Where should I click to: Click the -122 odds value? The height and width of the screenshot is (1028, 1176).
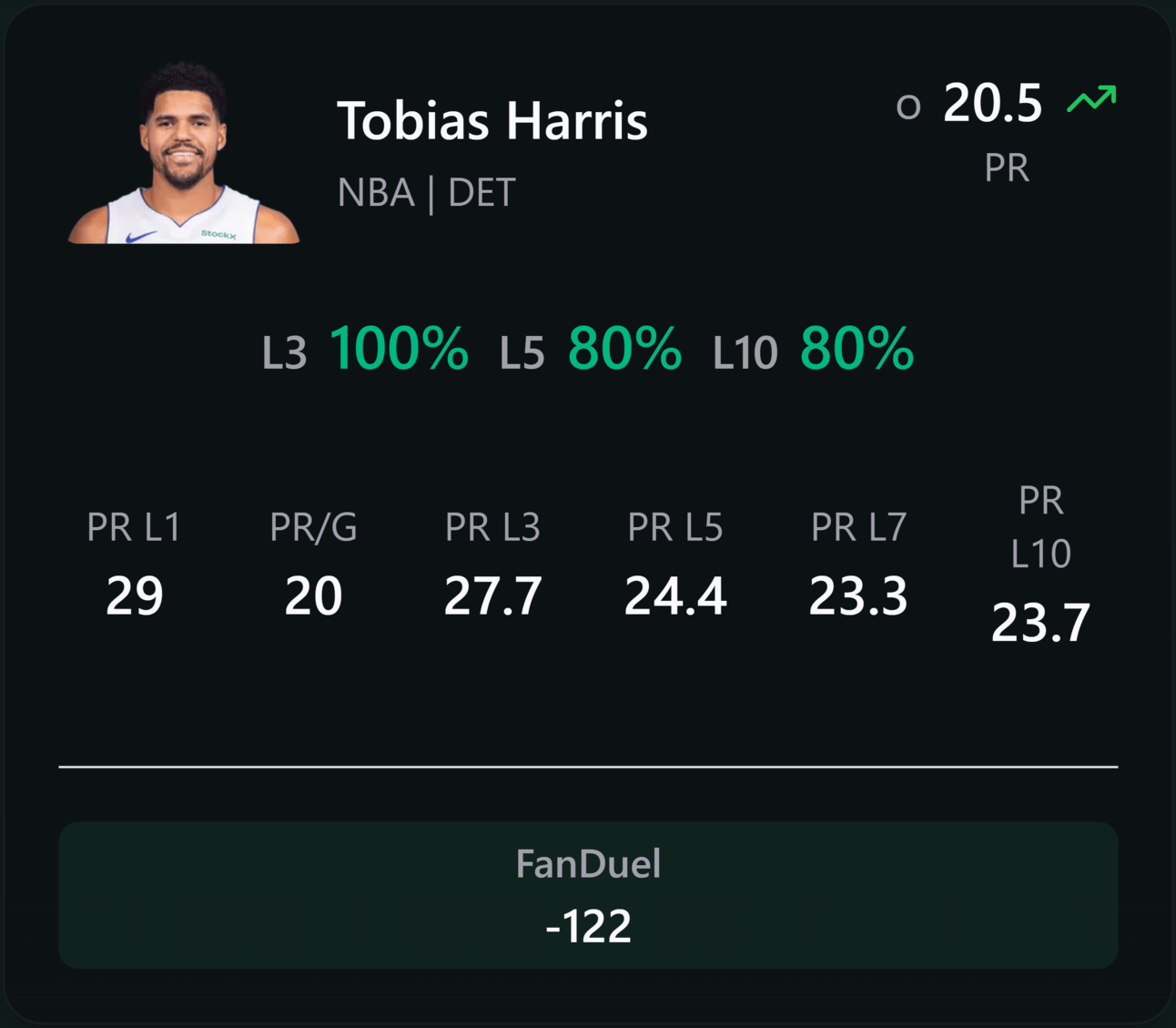tap(588, 927)
